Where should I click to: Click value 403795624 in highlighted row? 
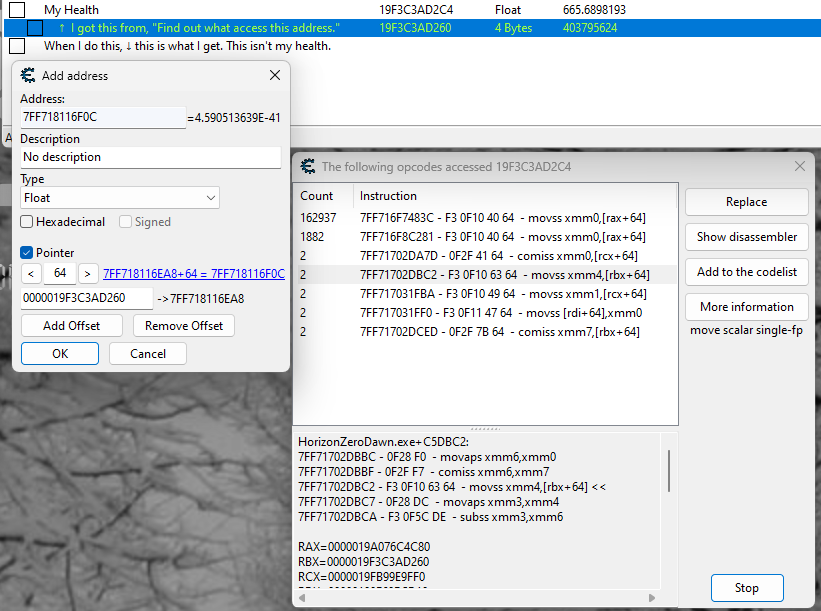[x=590, y=28]
